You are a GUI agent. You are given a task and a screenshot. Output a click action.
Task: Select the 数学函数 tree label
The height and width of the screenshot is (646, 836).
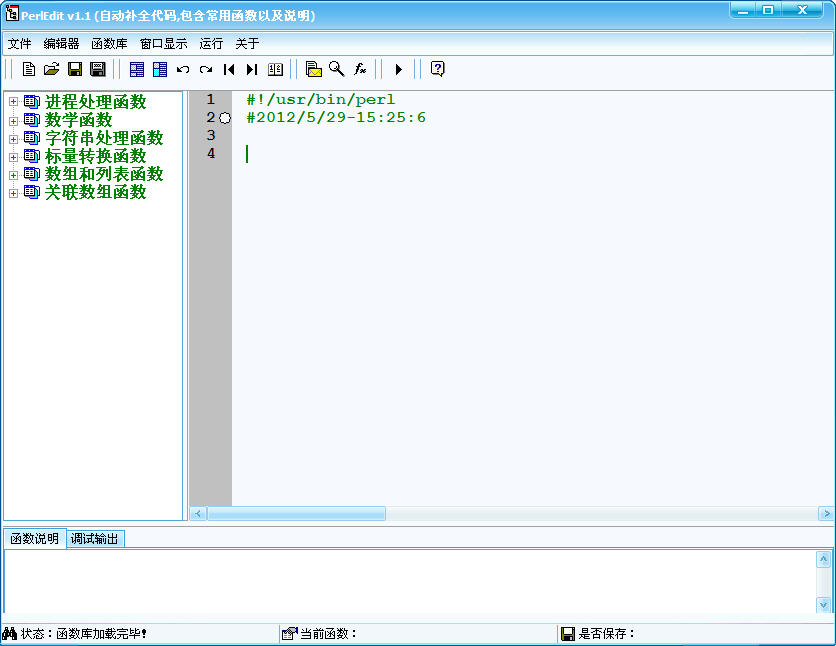click(x=78, y=120)
